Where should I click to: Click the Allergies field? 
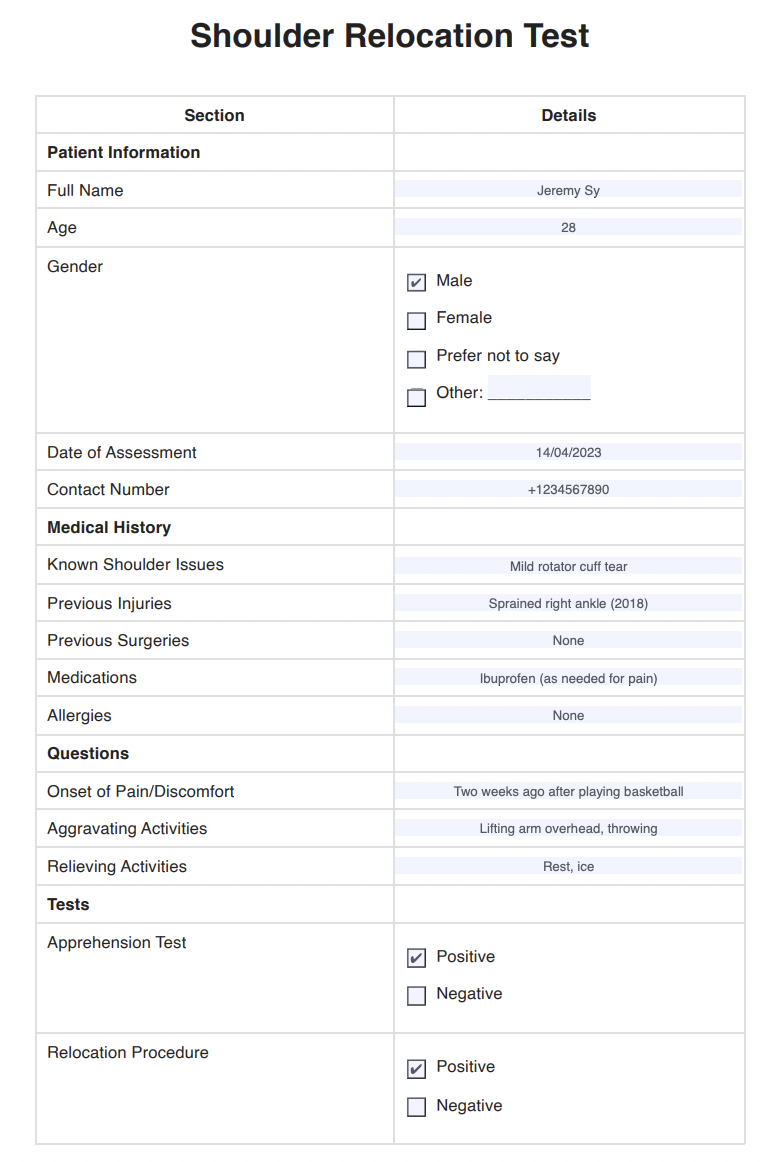pos(568,715)
